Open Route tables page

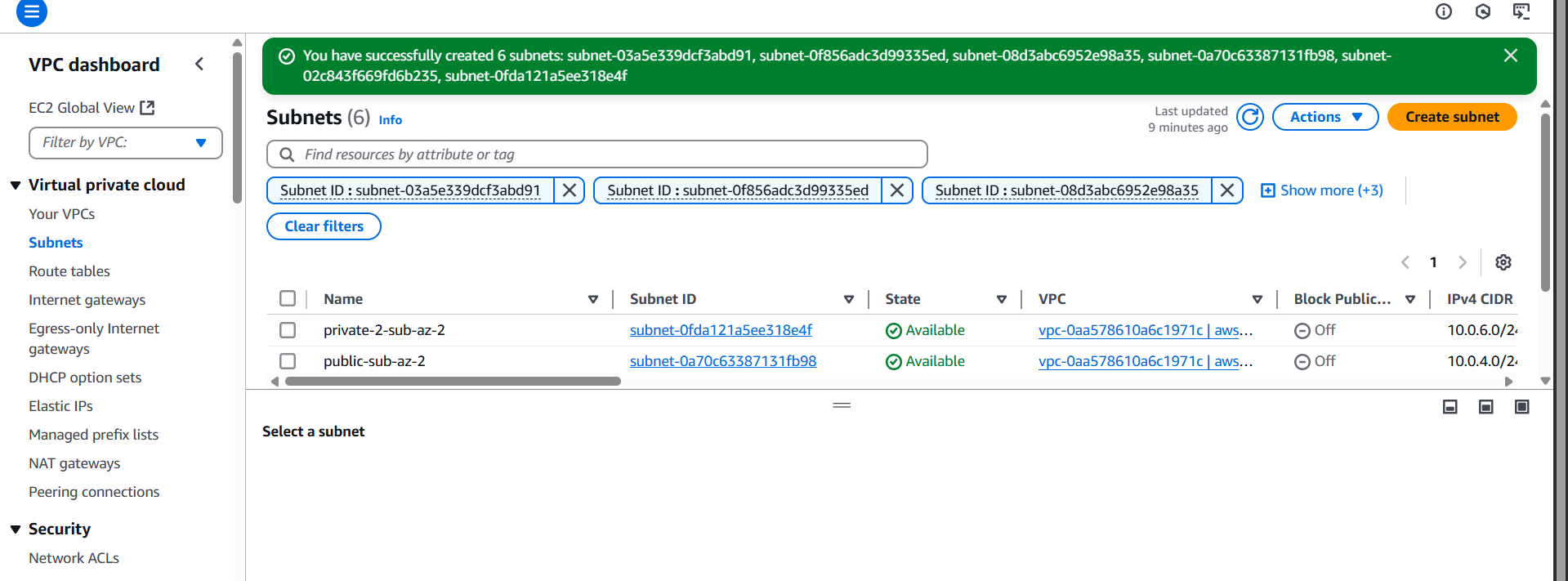[x=69, y=271]
